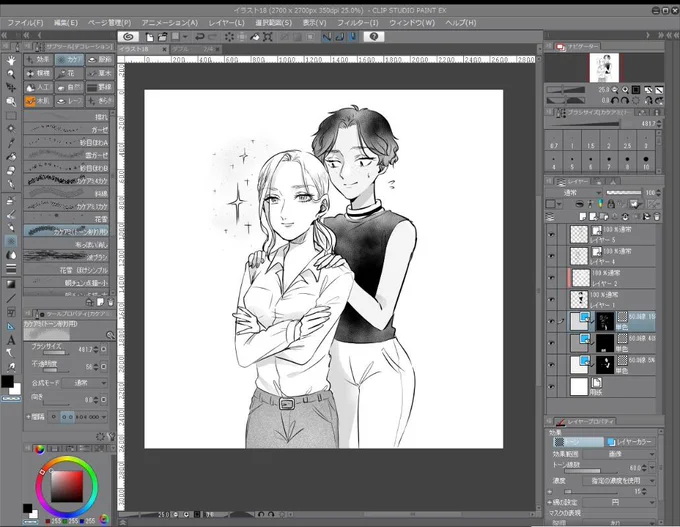This screenshot has height=527, width=680.
Task: Open the フィルター(I) menu
Action: tap(357, 23)
